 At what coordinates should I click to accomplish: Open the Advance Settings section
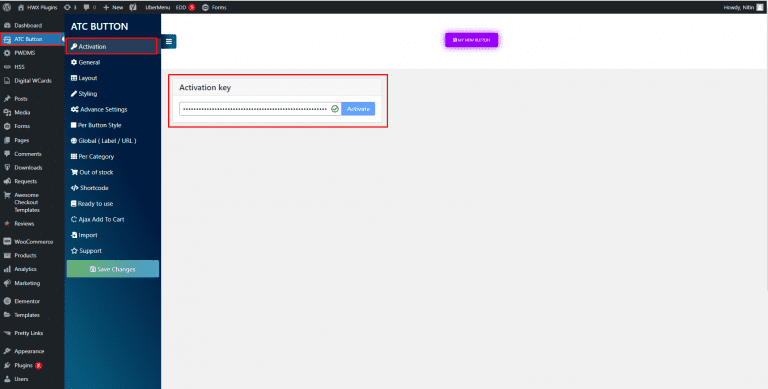point(99,109)
